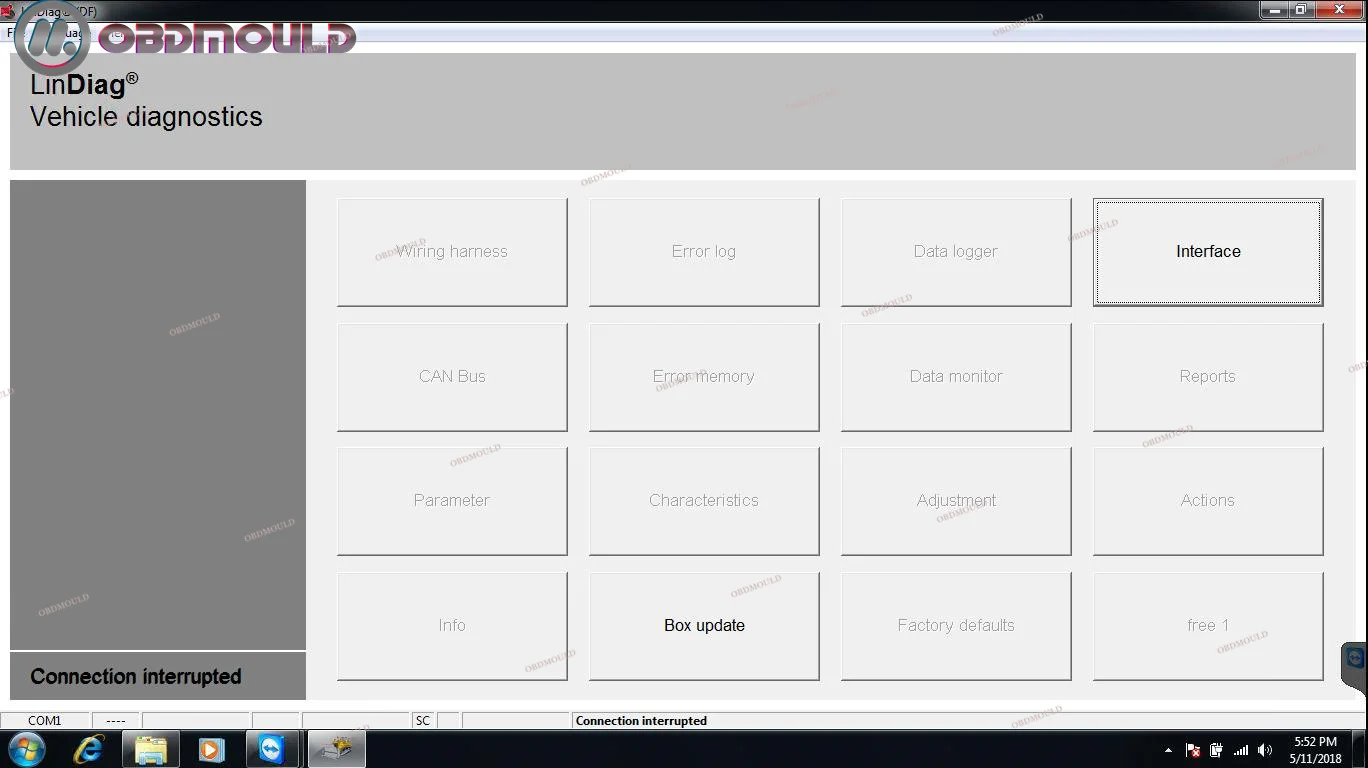Screen dimensions: 1368x768
Task: Click the LinDiag taskbar icon
Action: 336,749
